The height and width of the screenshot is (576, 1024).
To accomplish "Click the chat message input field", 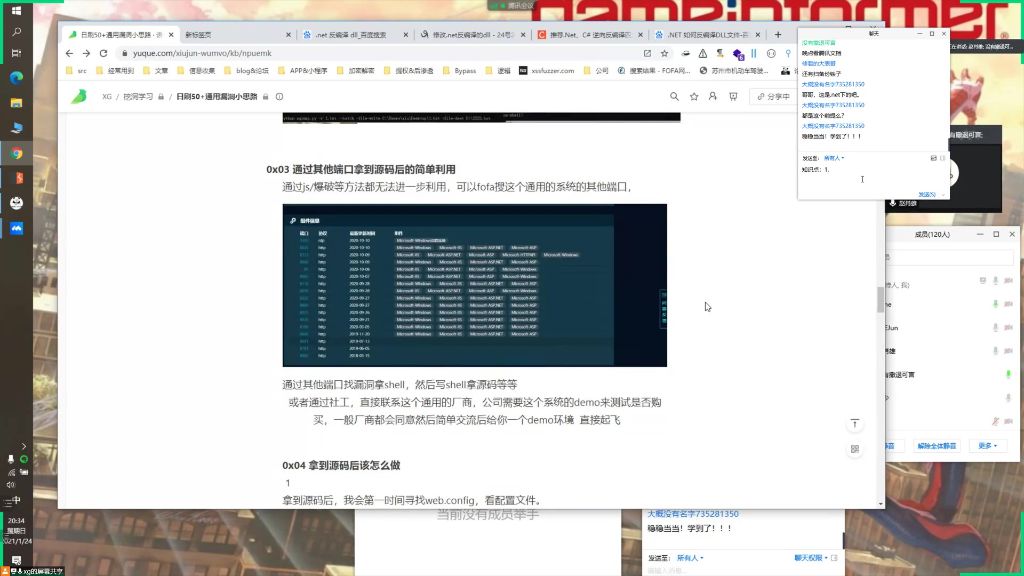I will (872, 178).
